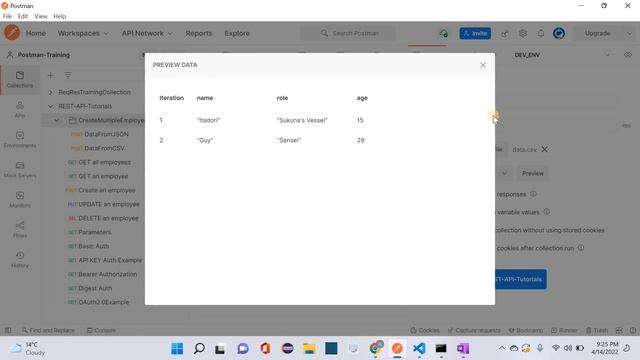The height and width of the screenshot is (360, 640).
Task: Open the Help menu
Action: click(x=60, y=16)
